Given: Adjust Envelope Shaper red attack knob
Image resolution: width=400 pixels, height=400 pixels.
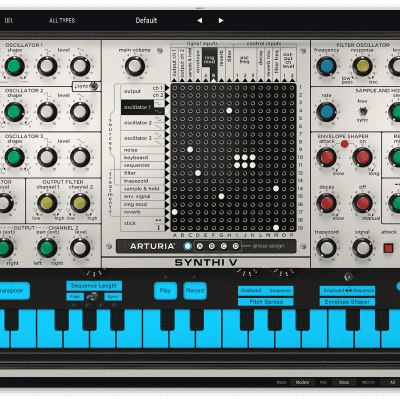Looking at the screenshot, I should click(x=326, y=157).
